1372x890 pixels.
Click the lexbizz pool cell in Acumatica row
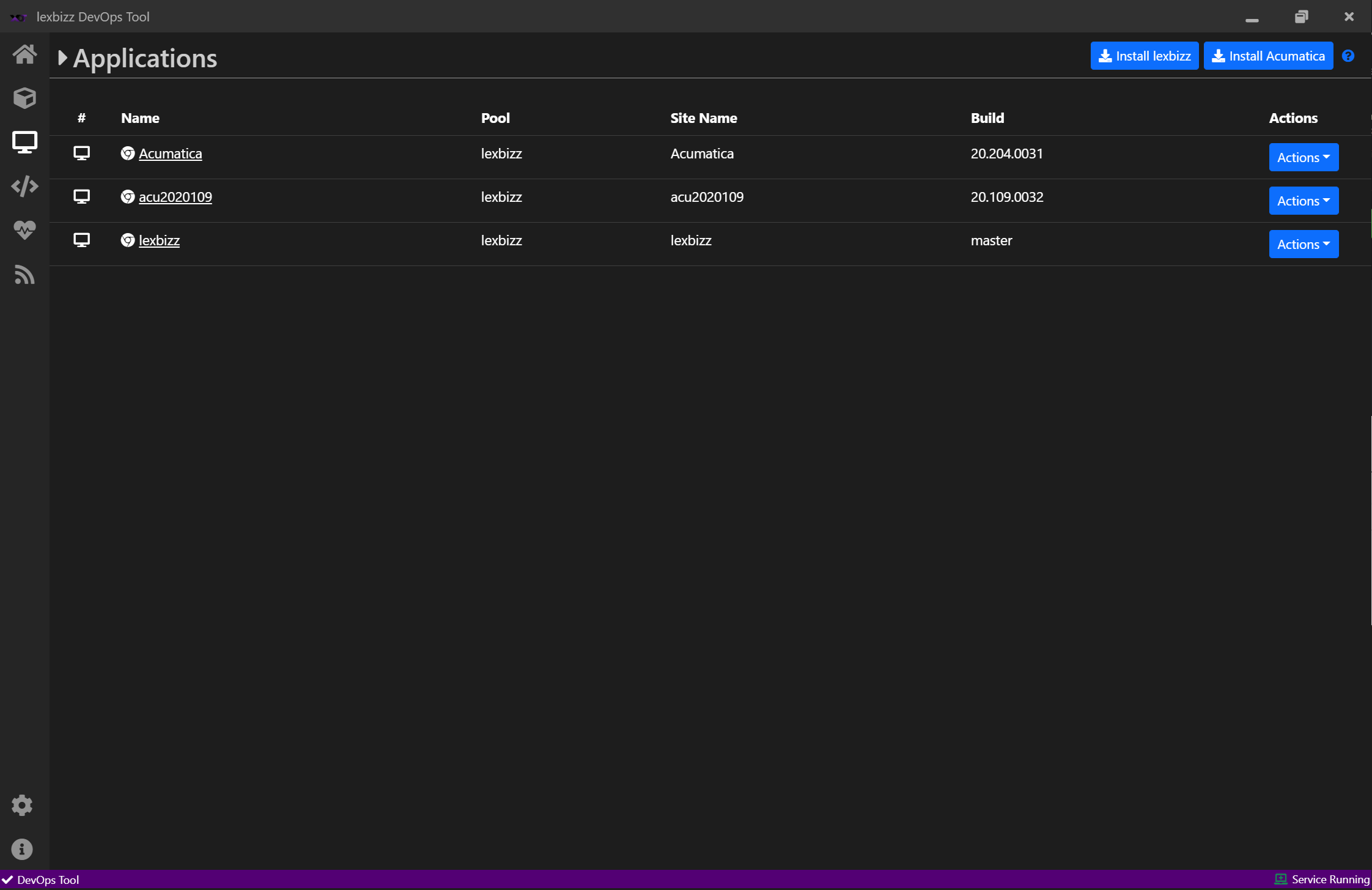(x=501, y=154)
